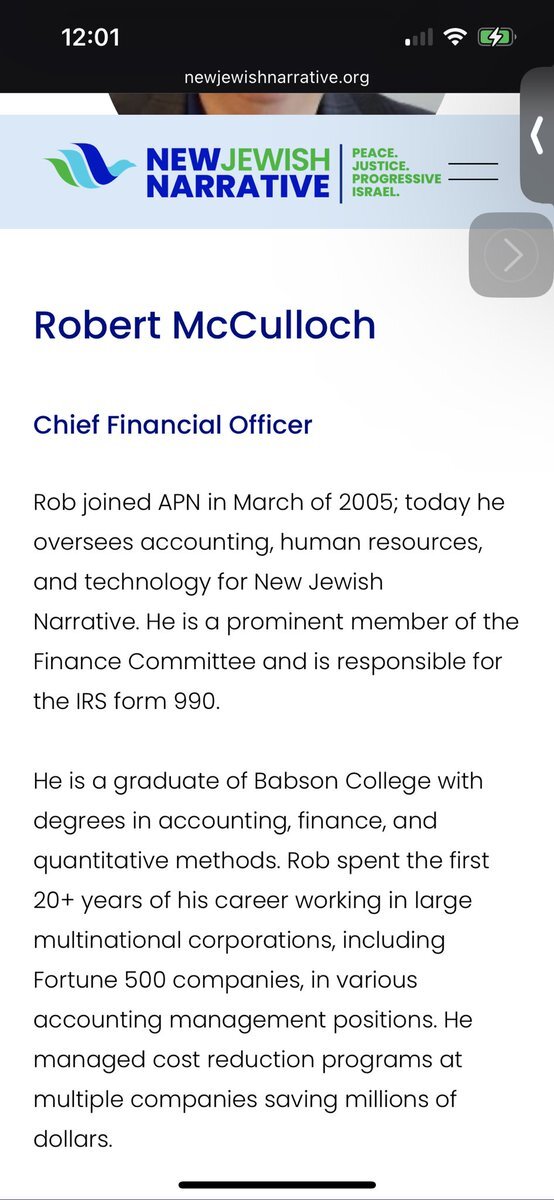Tap the circular right arrow button

(512, 255)
